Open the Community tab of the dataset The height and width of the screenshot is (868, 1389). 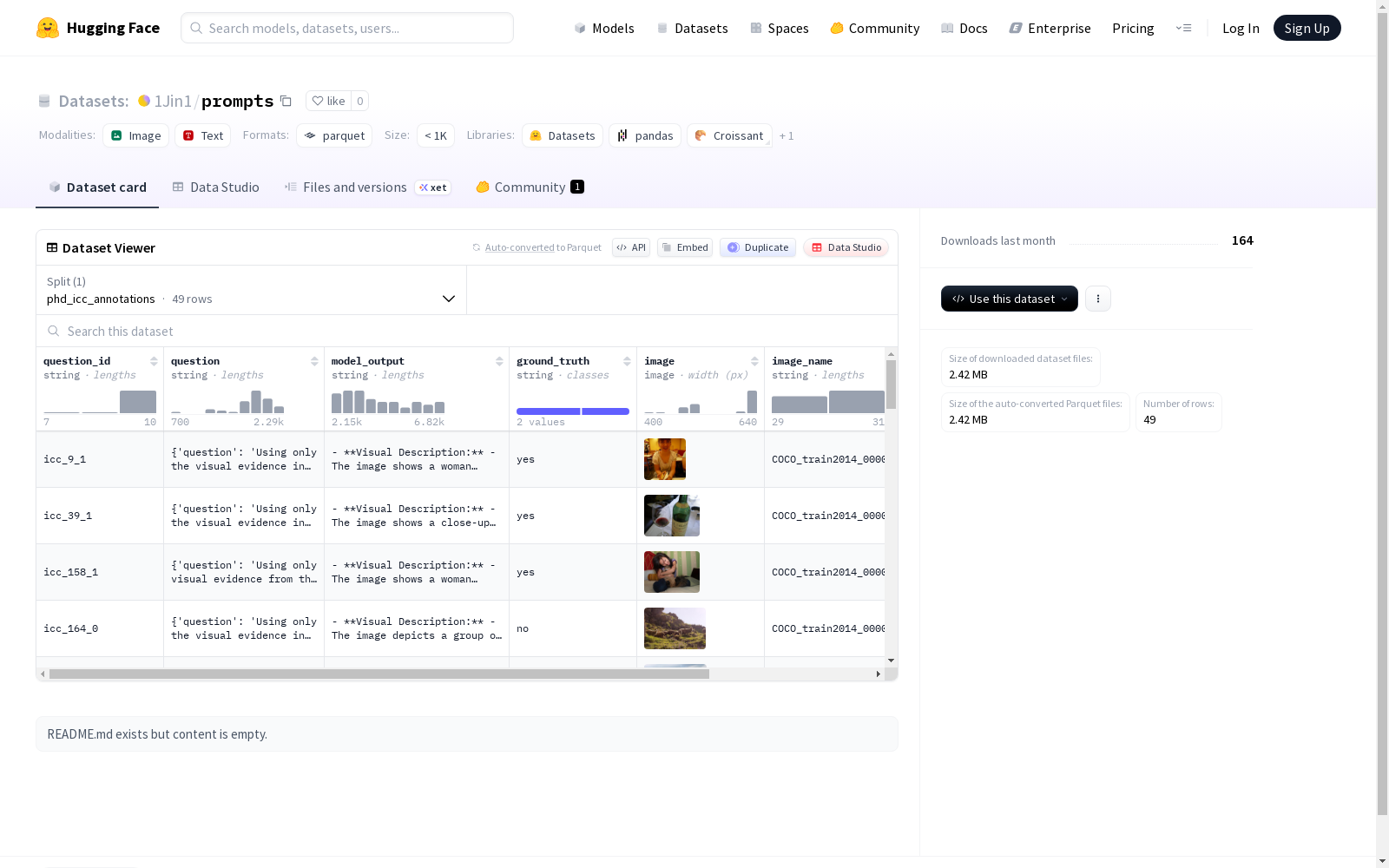[530, 187]
